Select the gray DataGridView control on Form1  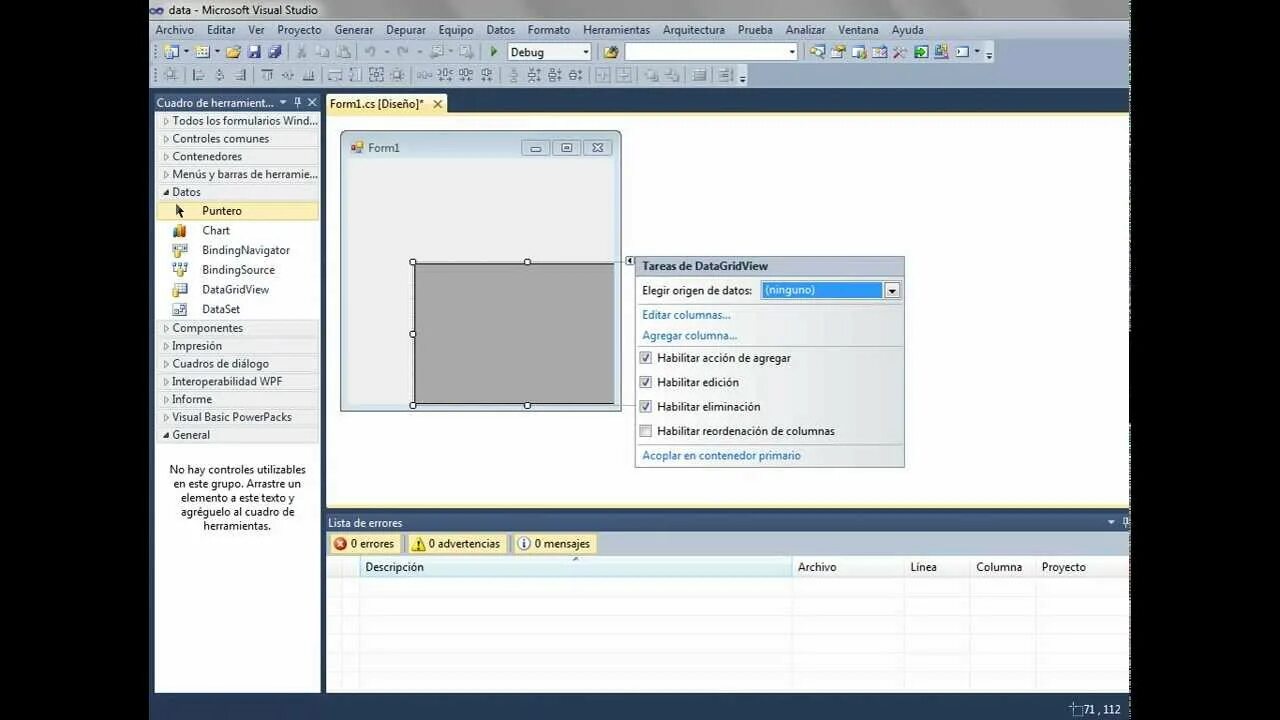click(x=514, y=334)
